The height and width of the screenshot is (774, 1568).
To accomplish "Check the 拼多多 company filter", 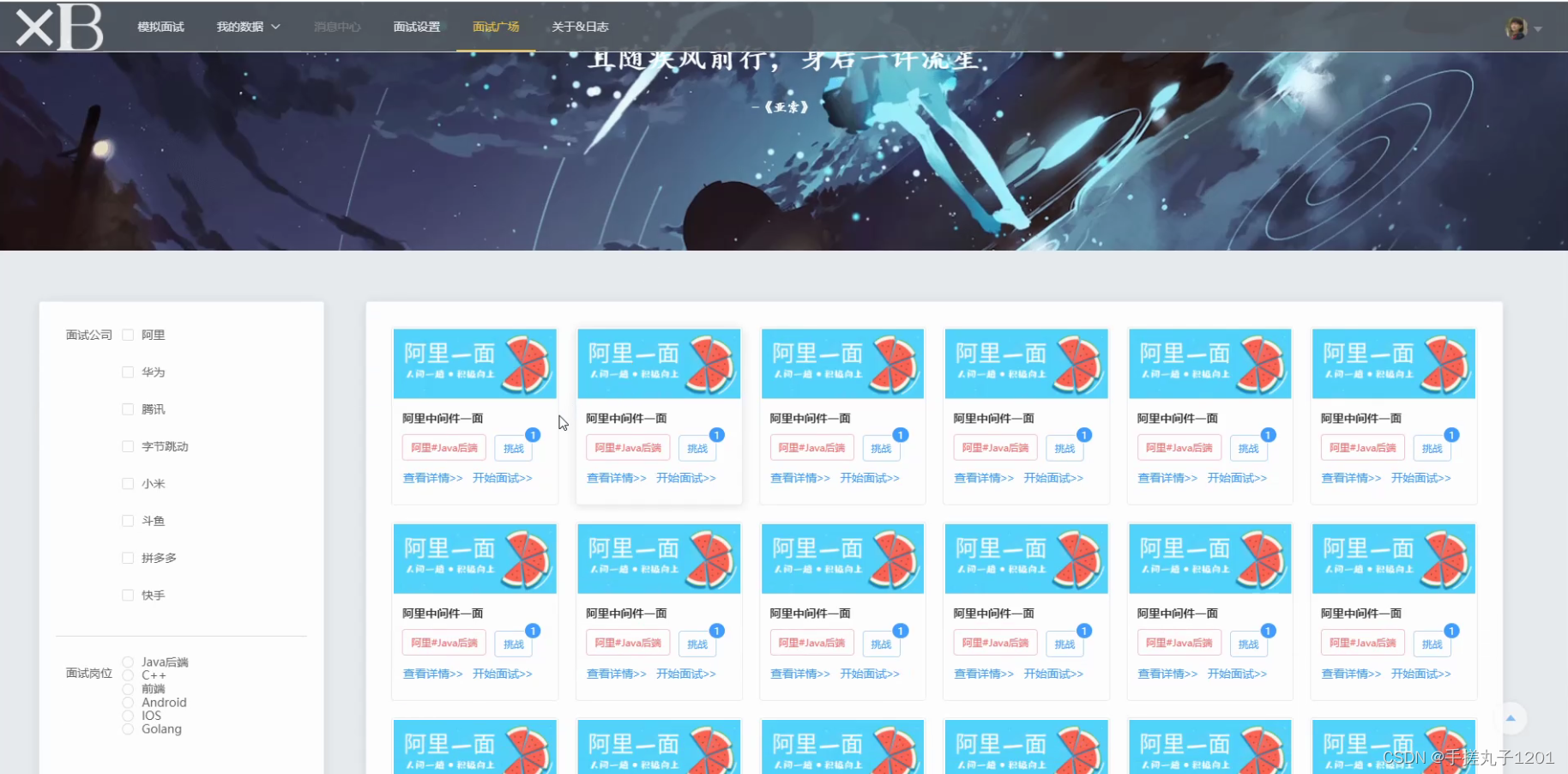I will (128, 558).
